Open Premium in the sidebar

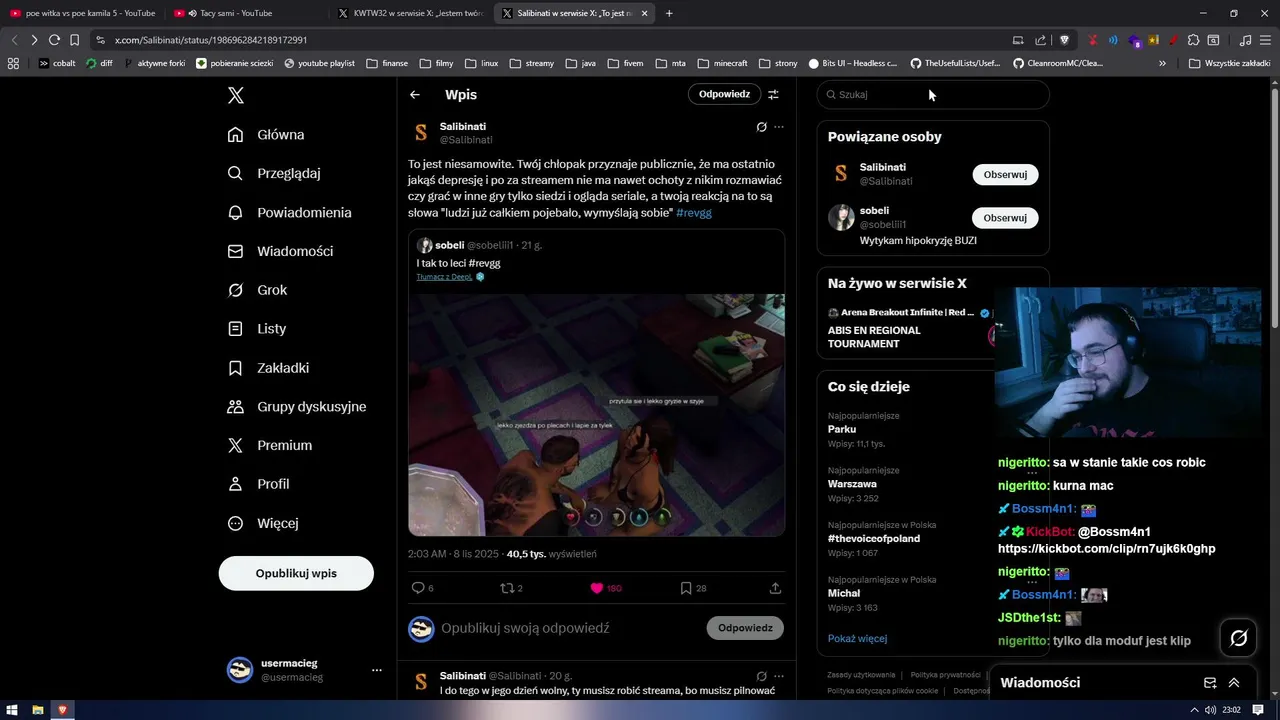[270, 445]
